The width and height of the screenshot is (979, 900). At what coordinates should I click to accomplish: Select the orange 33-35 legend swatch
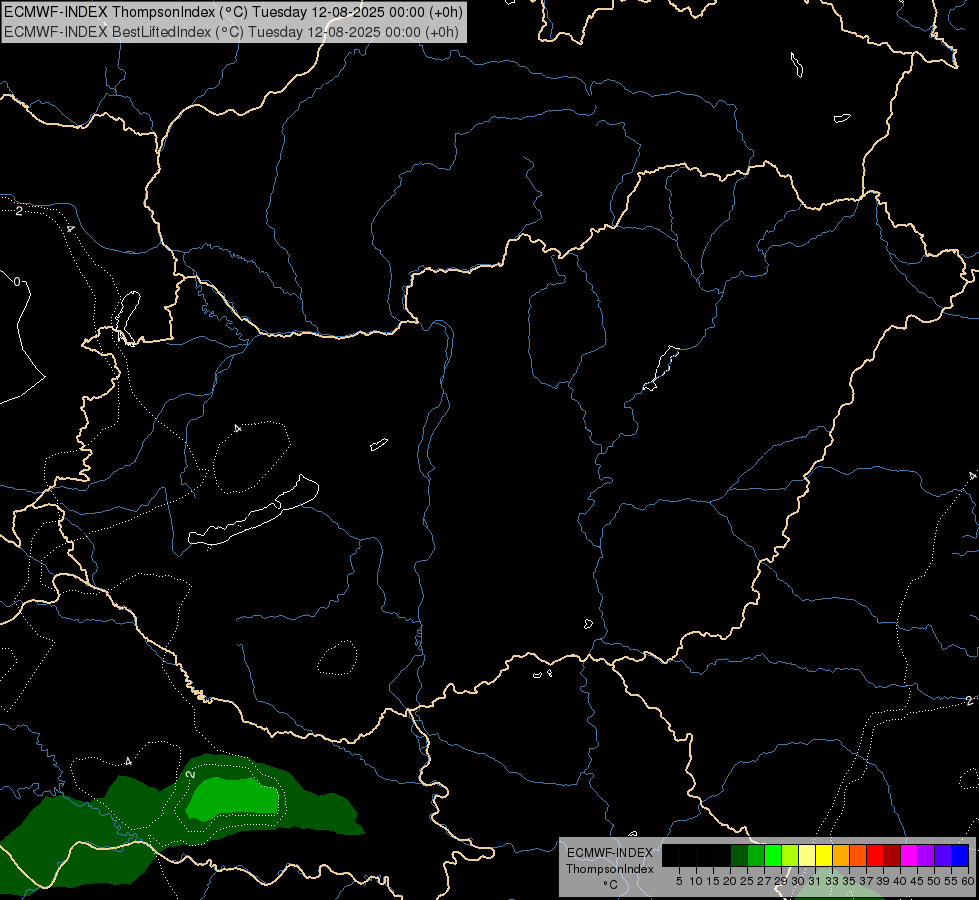click(x=841, y=855)
